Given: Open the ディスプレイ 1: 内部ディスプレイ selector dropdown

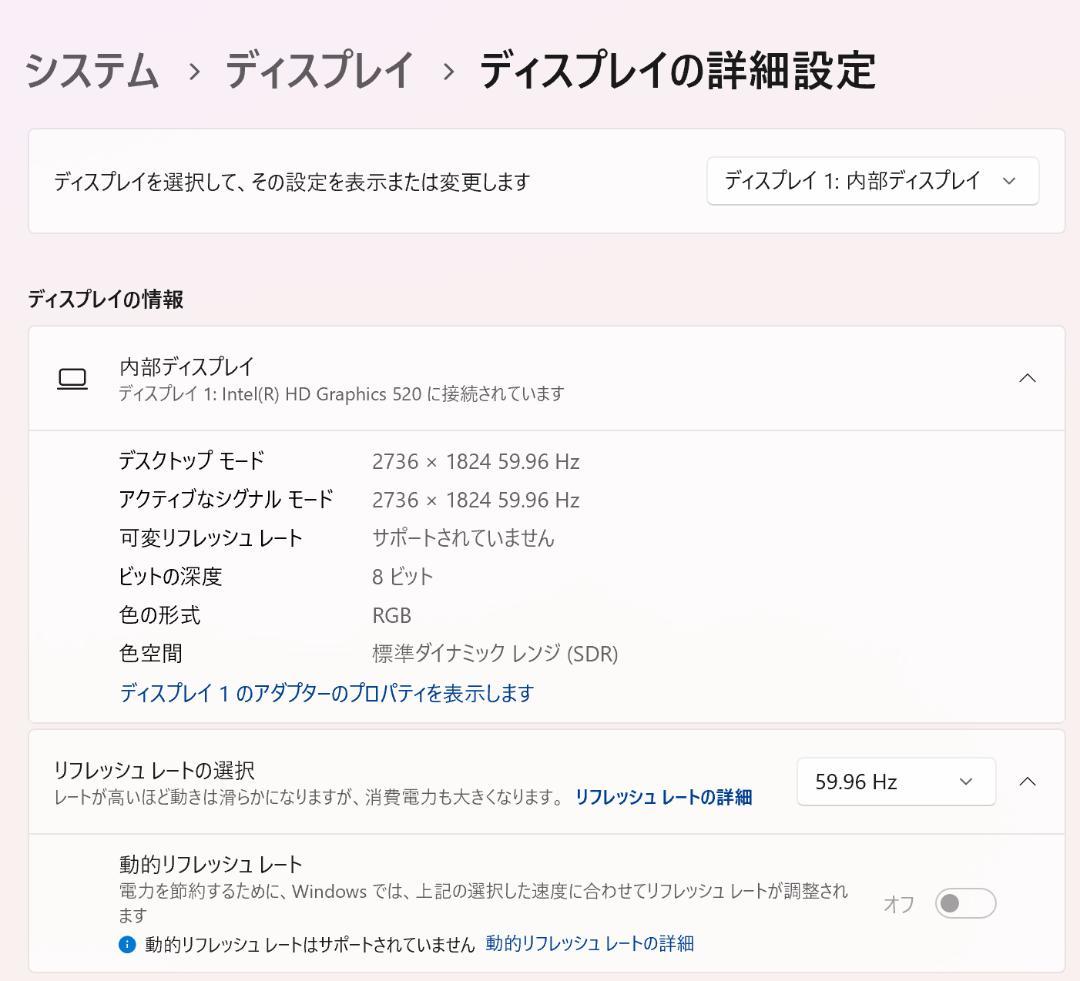Looking at the screenshot, I should tap(871, 181).
